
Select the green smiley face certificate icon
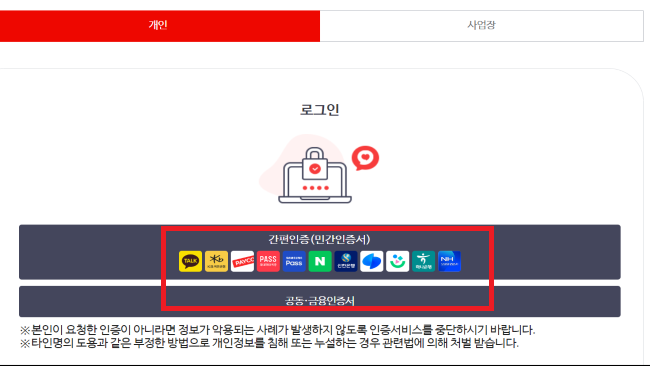(x=397, y=261)
